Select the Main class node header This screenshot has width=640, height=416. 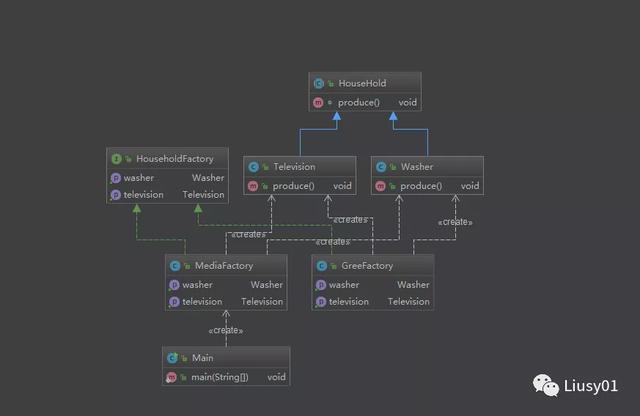[x=226, y=357]
